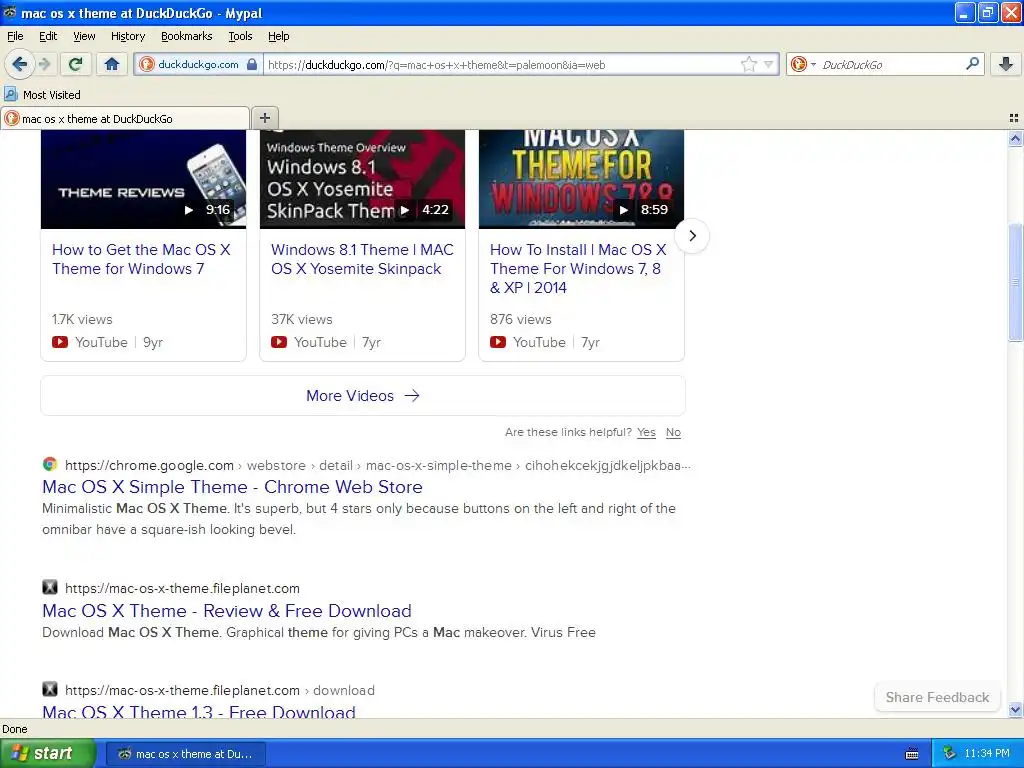Click the chrome.google.com result URL breadcrumb
The width and height of the screenshot is (1024, 768).
pos(377,466)
